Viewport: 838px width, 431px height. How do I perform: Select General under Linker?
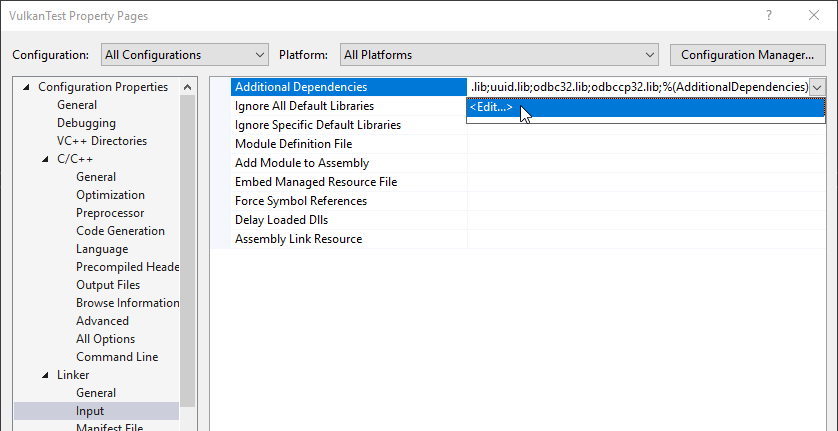pos(96,393)
